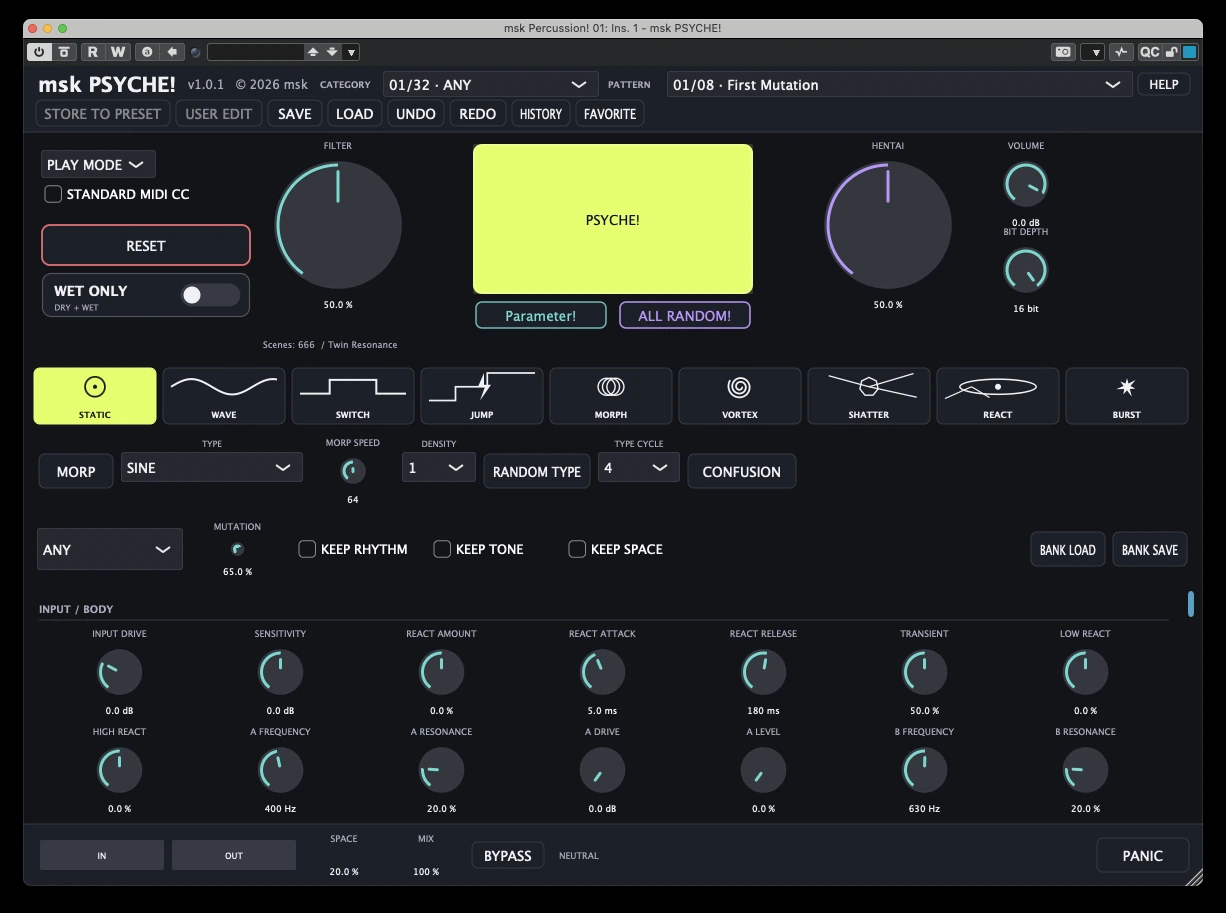Screen dimensions: 1226x913
Task: Open the CATEGORY dropdown 01/32 · ANY
Action: point(490,85)
